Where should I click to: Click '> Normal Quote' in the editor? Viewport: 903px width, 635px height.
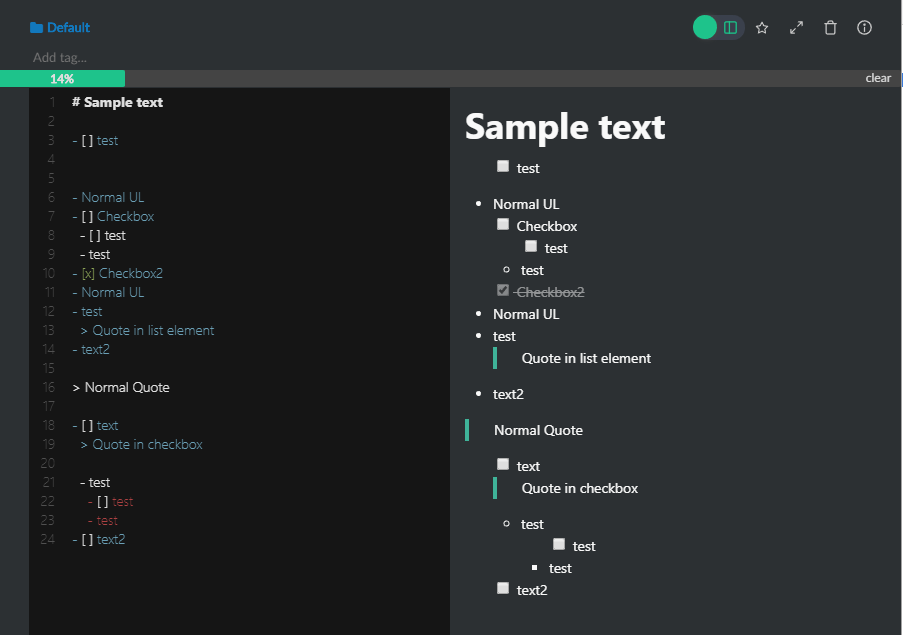coord(121,387)
